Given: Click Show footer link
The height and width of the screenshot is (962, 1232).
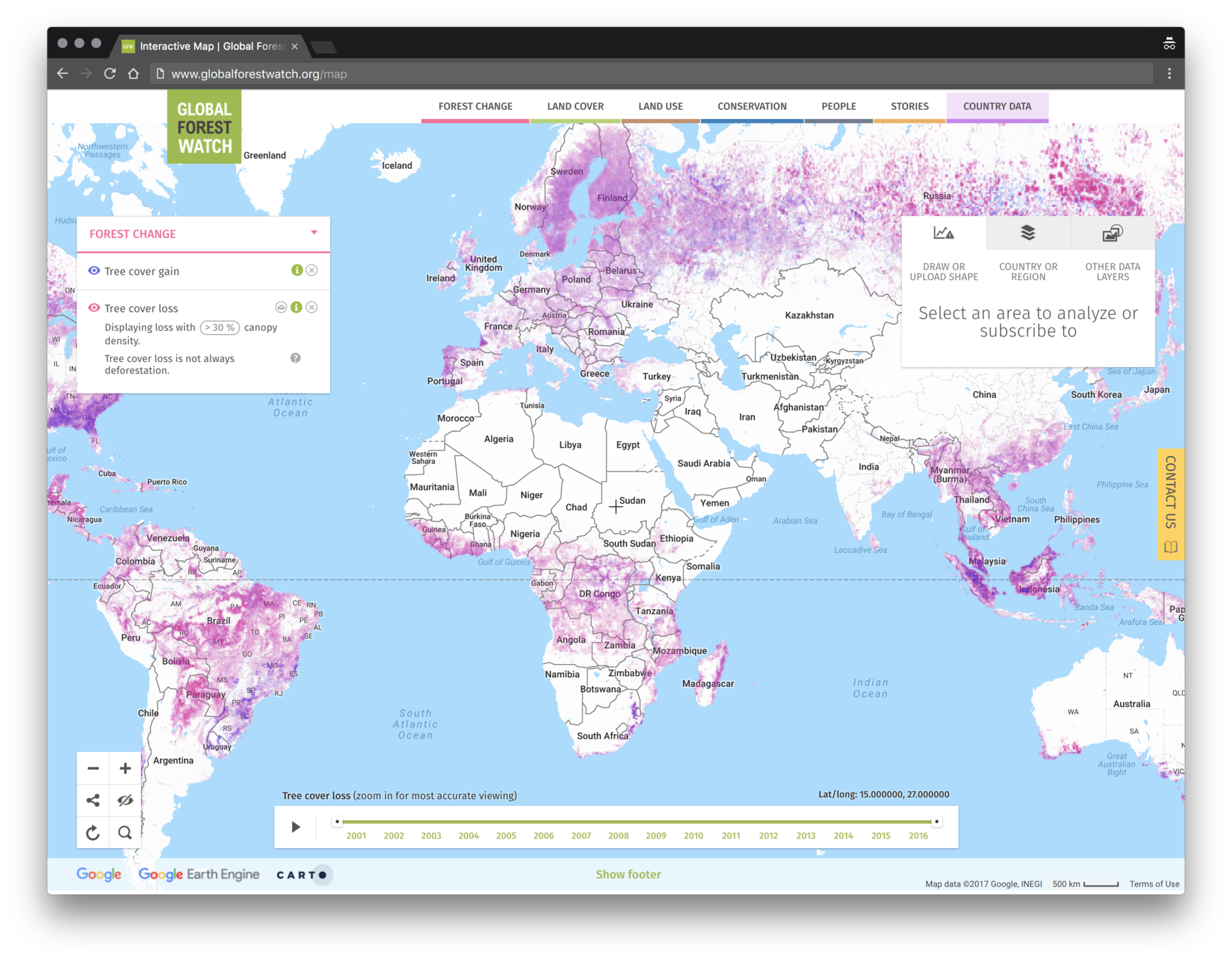Looking at the screenshot, I should click(628, 874).
